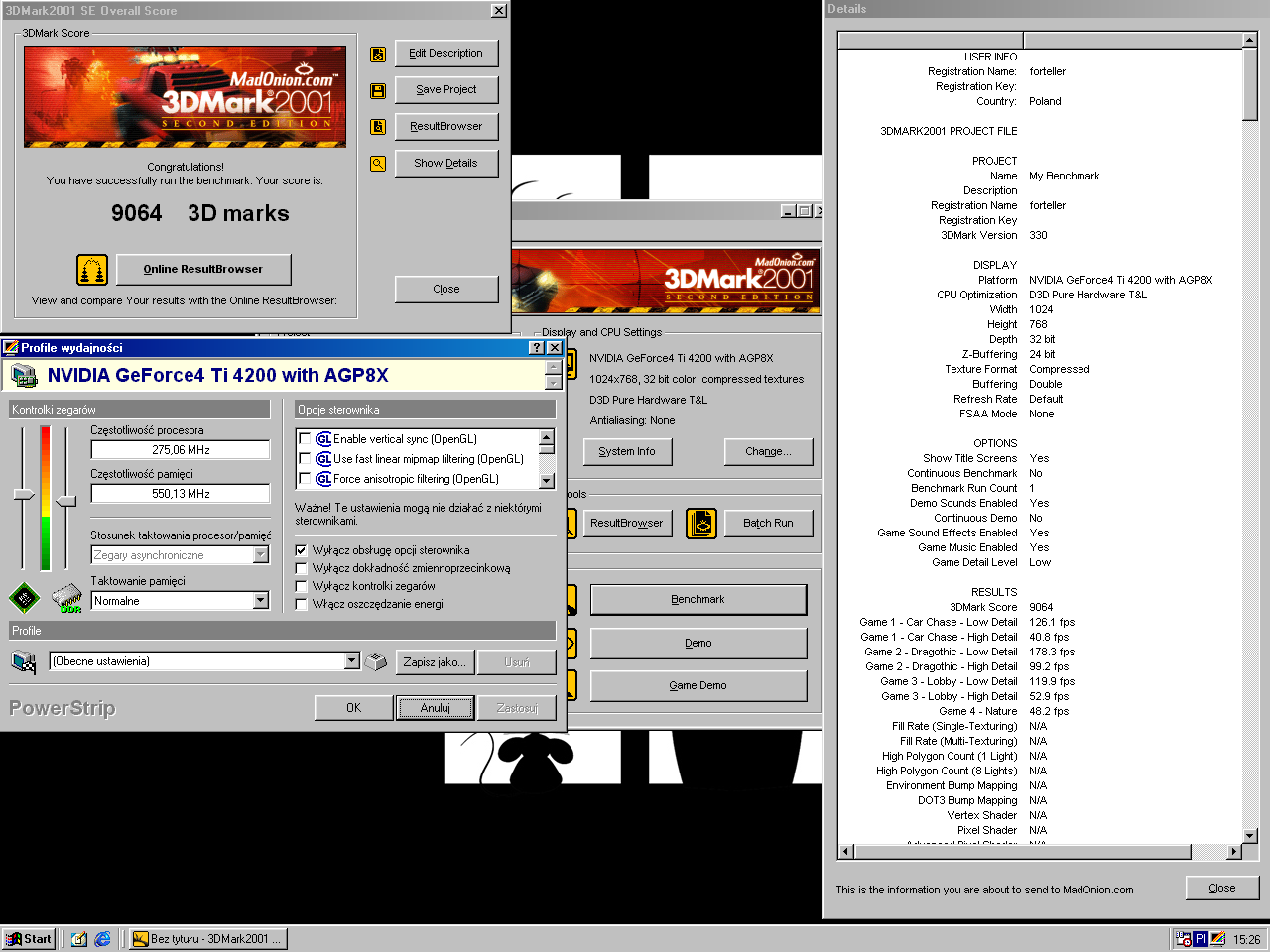Click Zapisz jako... to save profile

tap(435, 662)
